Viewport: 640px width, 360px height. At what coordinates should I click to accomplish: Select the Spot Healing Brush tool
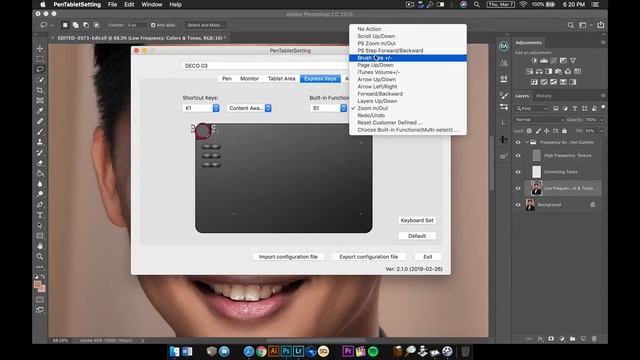[40, 121]
